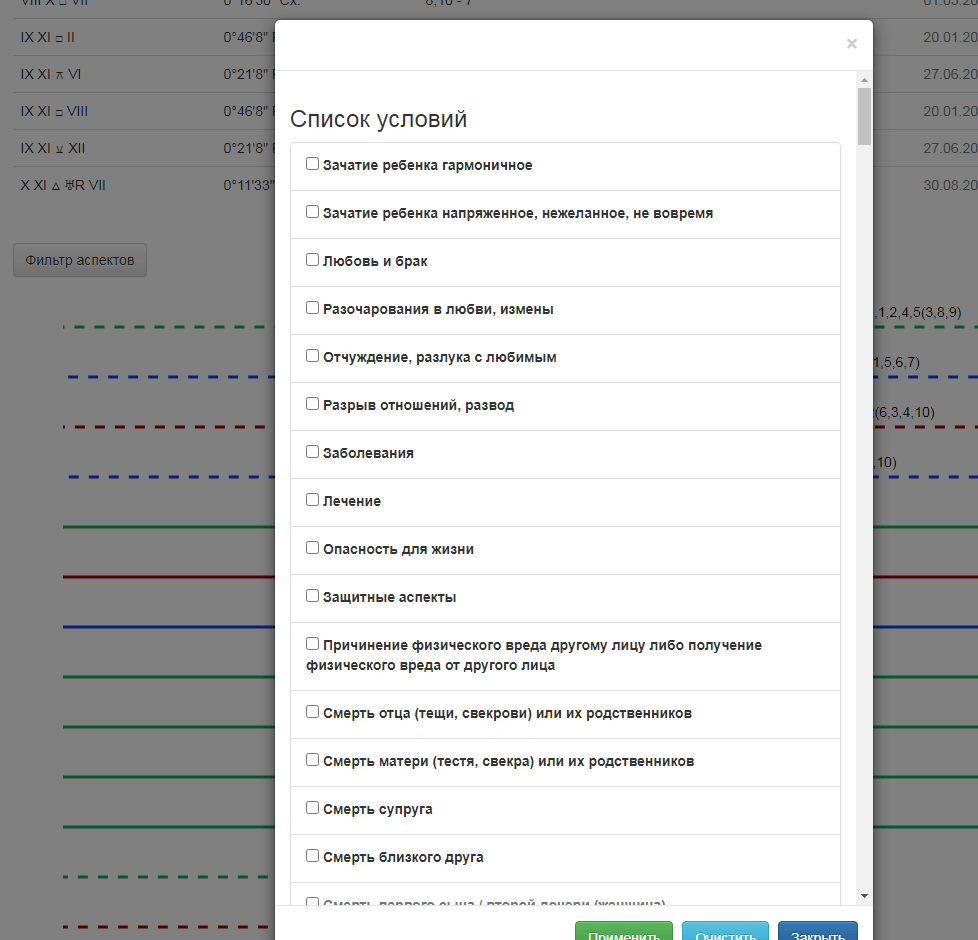Check 'Причинение физического вреда' condition checkbox

pos(313,644)
